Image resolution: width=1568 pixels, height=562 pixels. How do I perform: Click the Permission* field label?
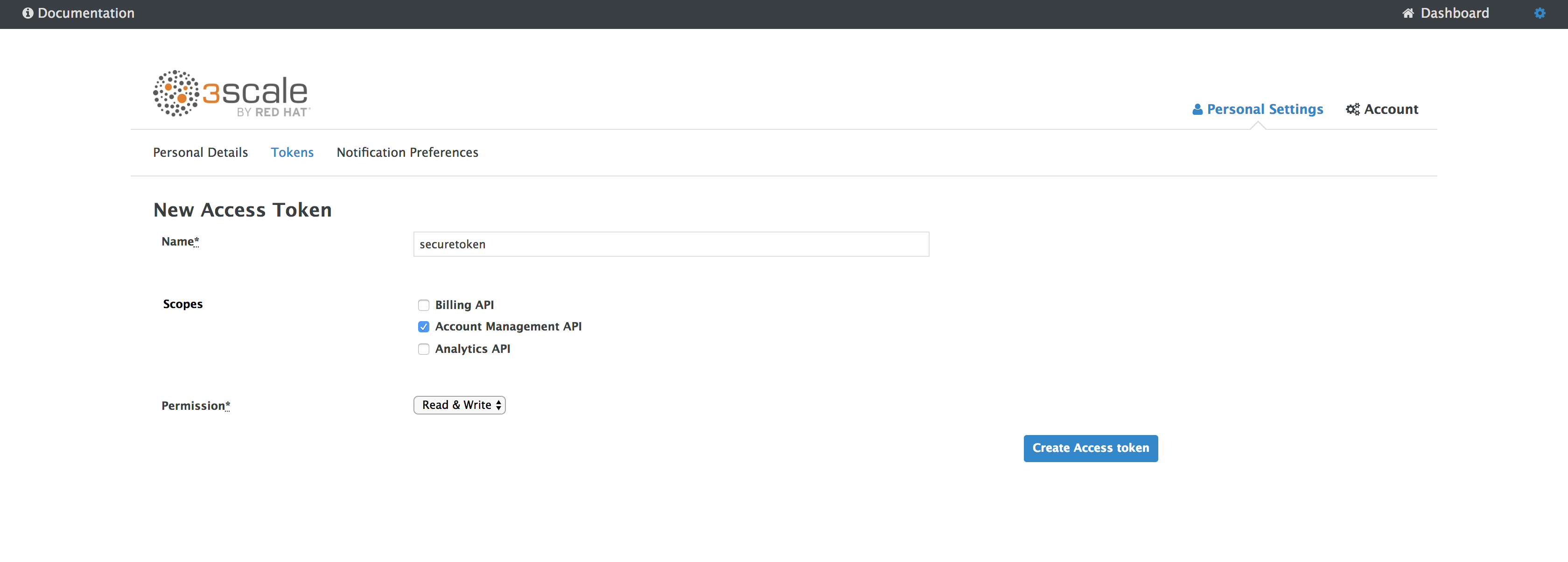pos(196,406)
